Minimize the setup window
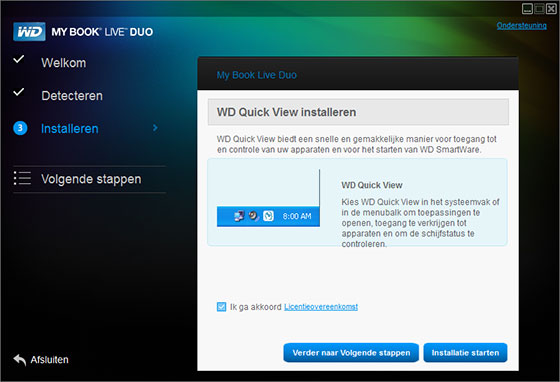 [527, 9]
